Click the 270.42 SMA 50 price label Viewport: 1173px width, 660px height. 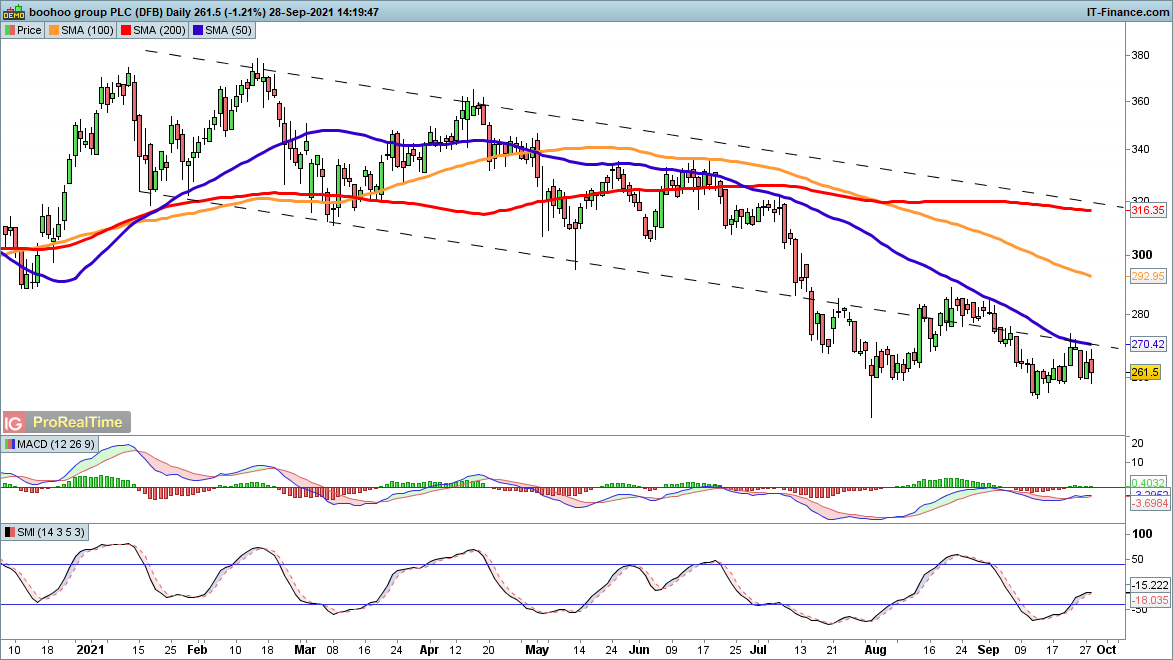pos(1148,344)
